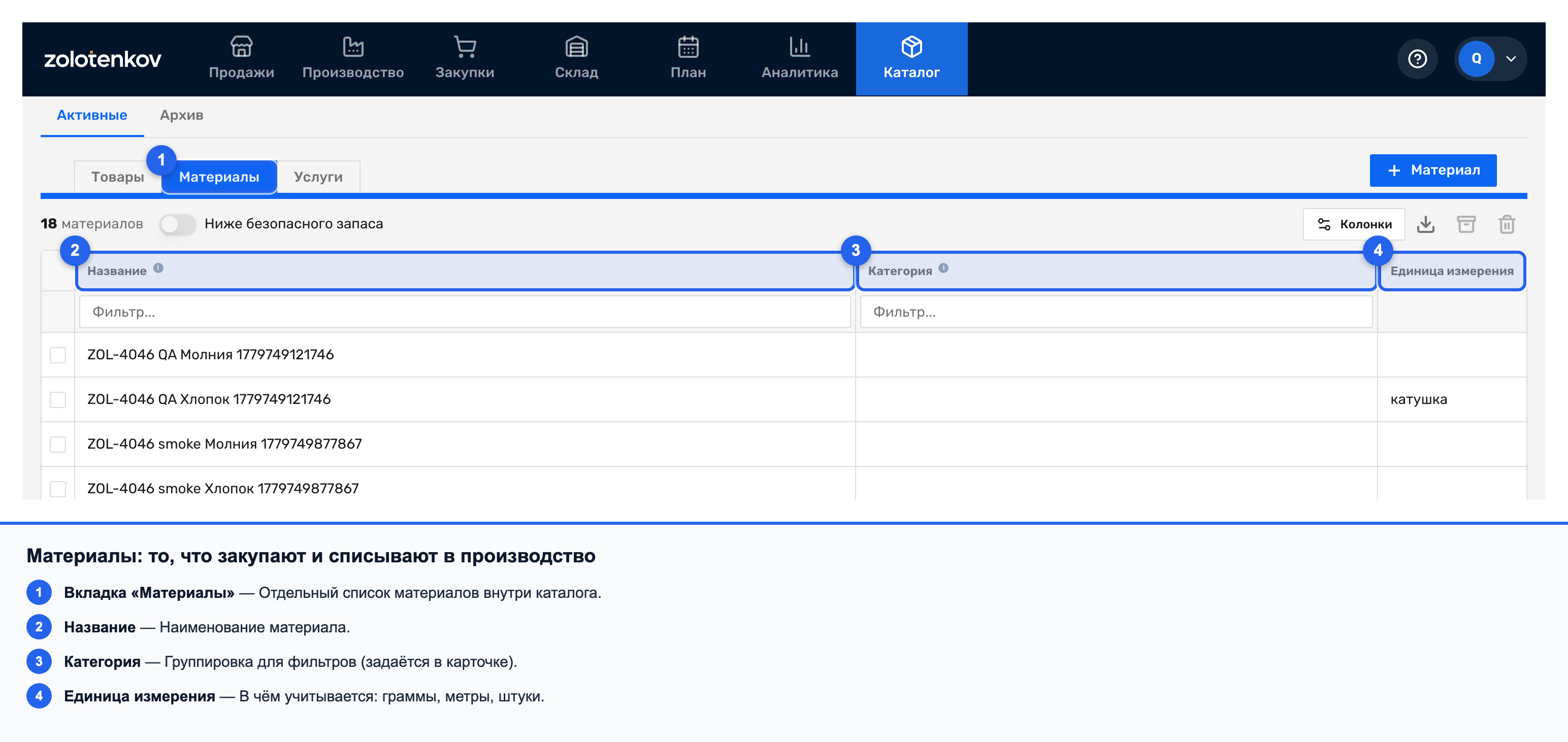Viewport: 1568px width, 742px height.
Task: Check the ZOL-4046 smoke Хлопок row checkbox
Action: [x=58, y=488]
